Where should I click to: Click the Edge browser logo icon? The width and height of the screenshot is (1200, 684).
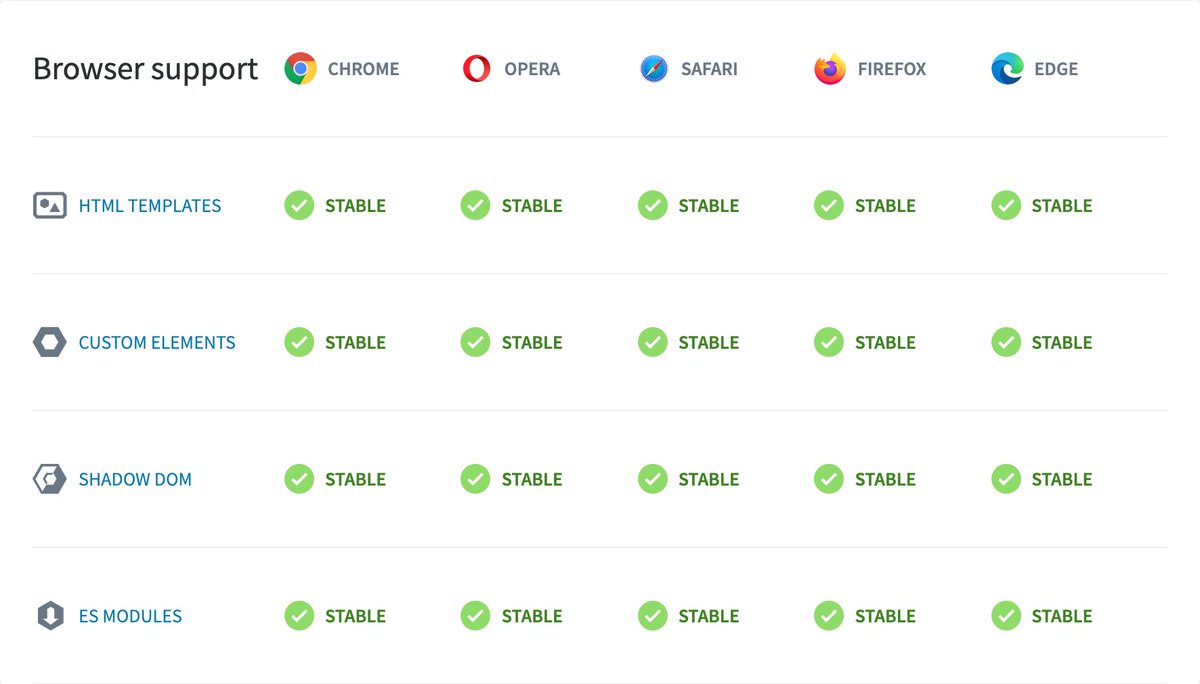pyautogui.click(x=1007, y=69)
